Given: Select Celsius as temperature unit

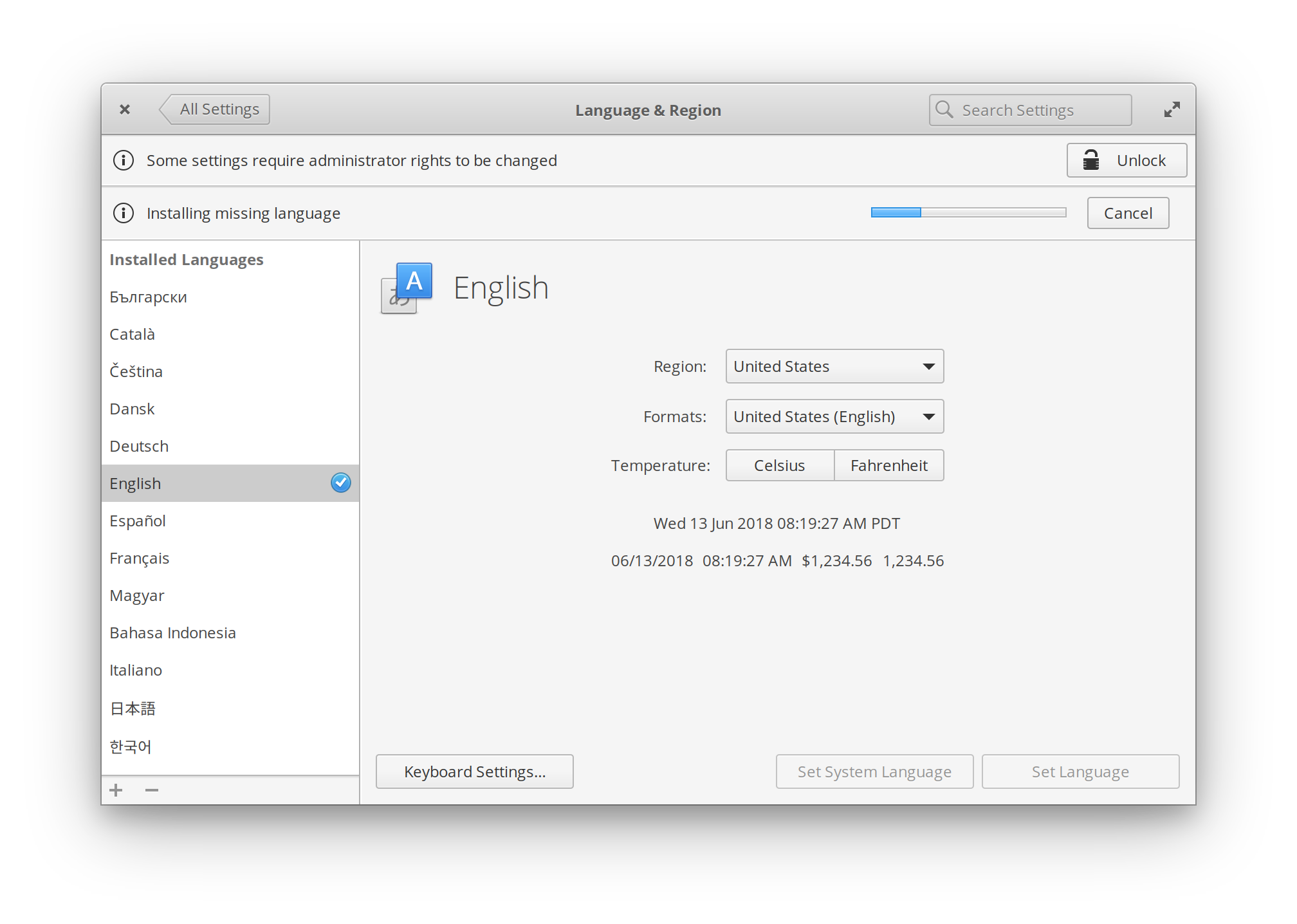Looking at the screenshot, I should tap(779, 465).
